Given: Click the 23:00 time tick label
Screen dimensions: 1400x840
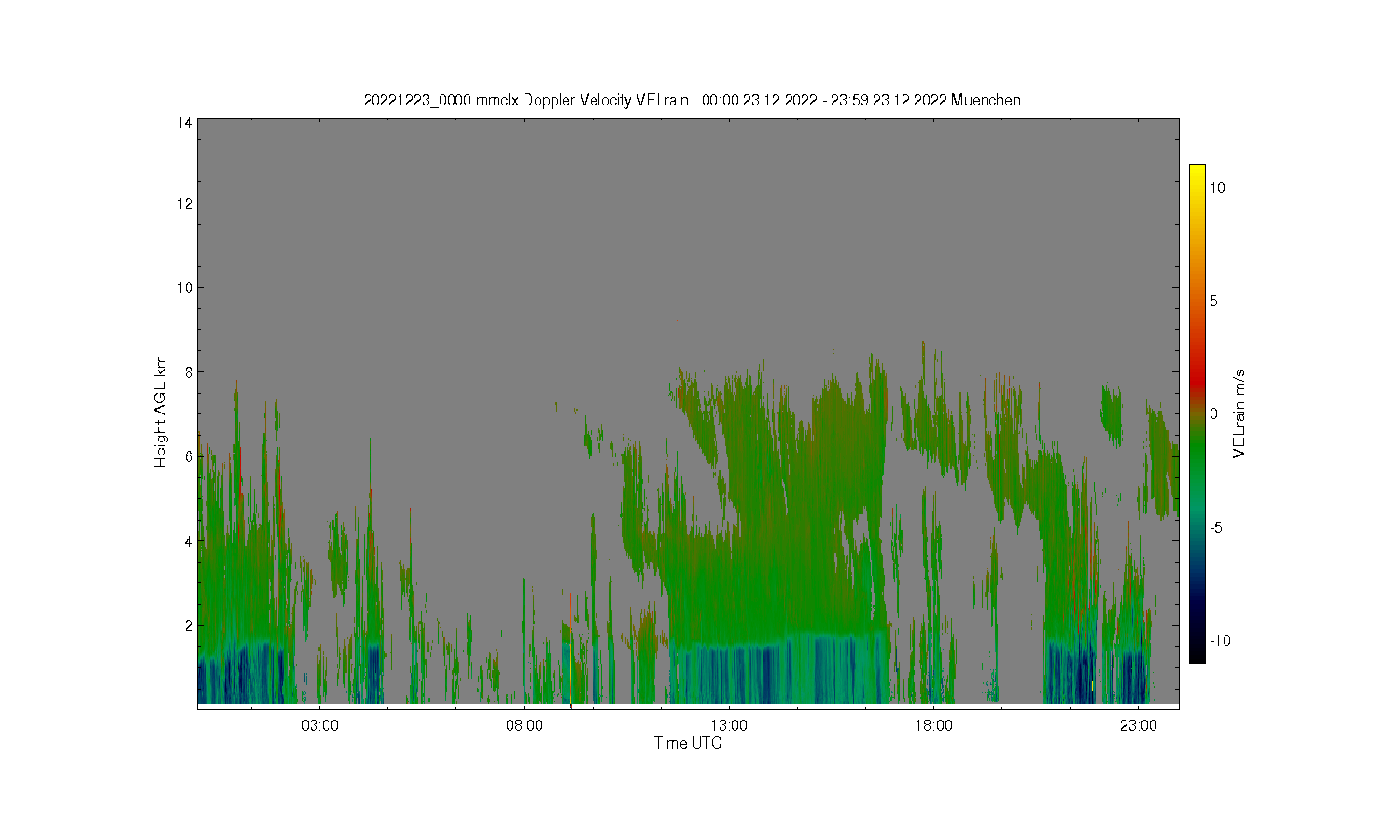Looking at the screenshot, I should 1139,725.
